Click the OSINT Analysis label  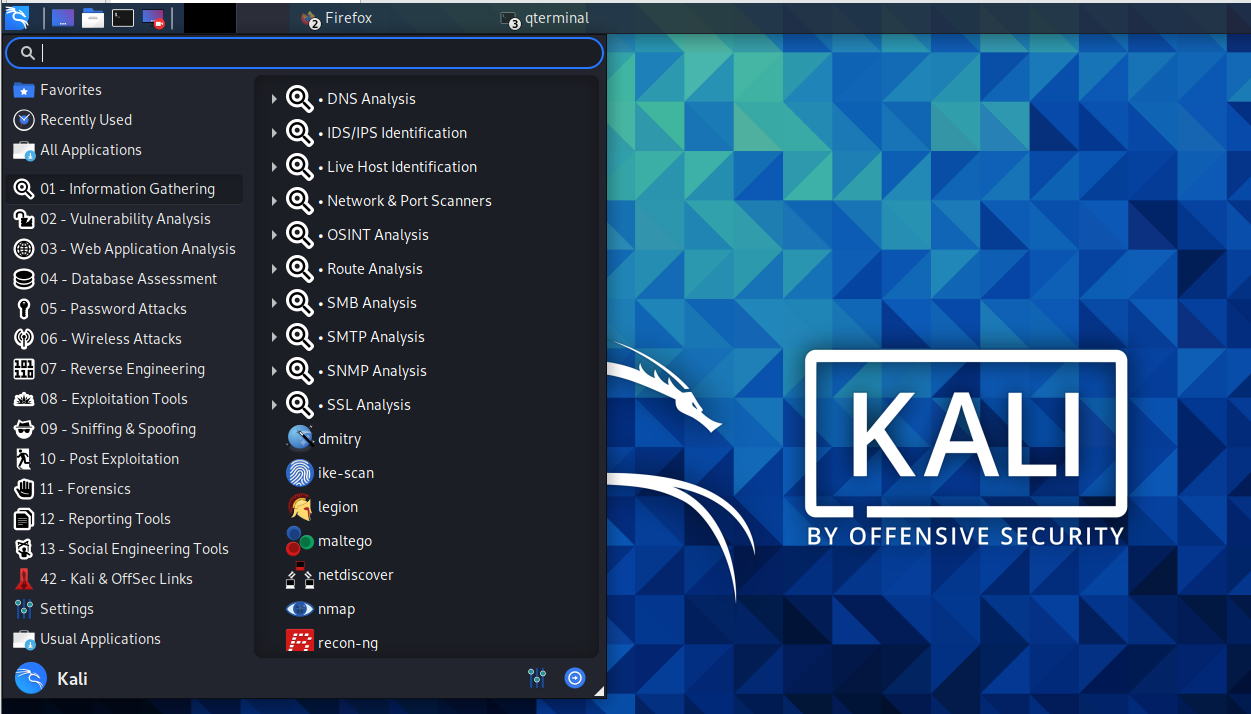[x=378, y=235]
